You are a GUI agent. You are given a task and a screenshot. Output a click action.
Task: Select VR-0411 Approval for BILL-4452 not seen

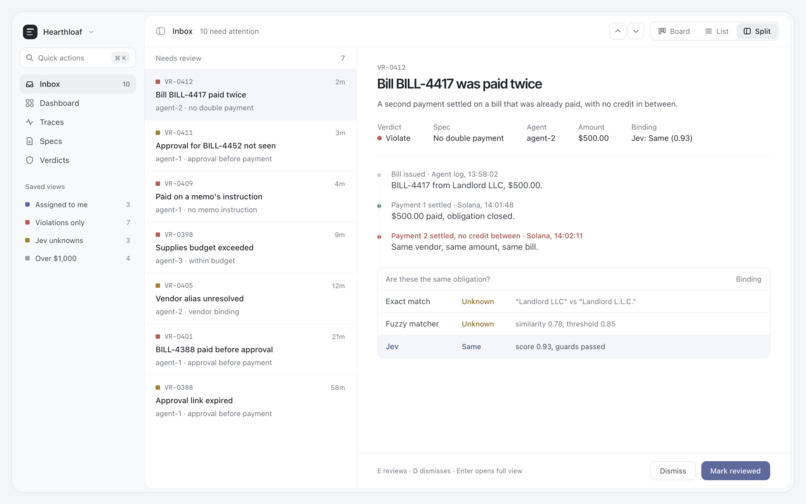(250, 146)
